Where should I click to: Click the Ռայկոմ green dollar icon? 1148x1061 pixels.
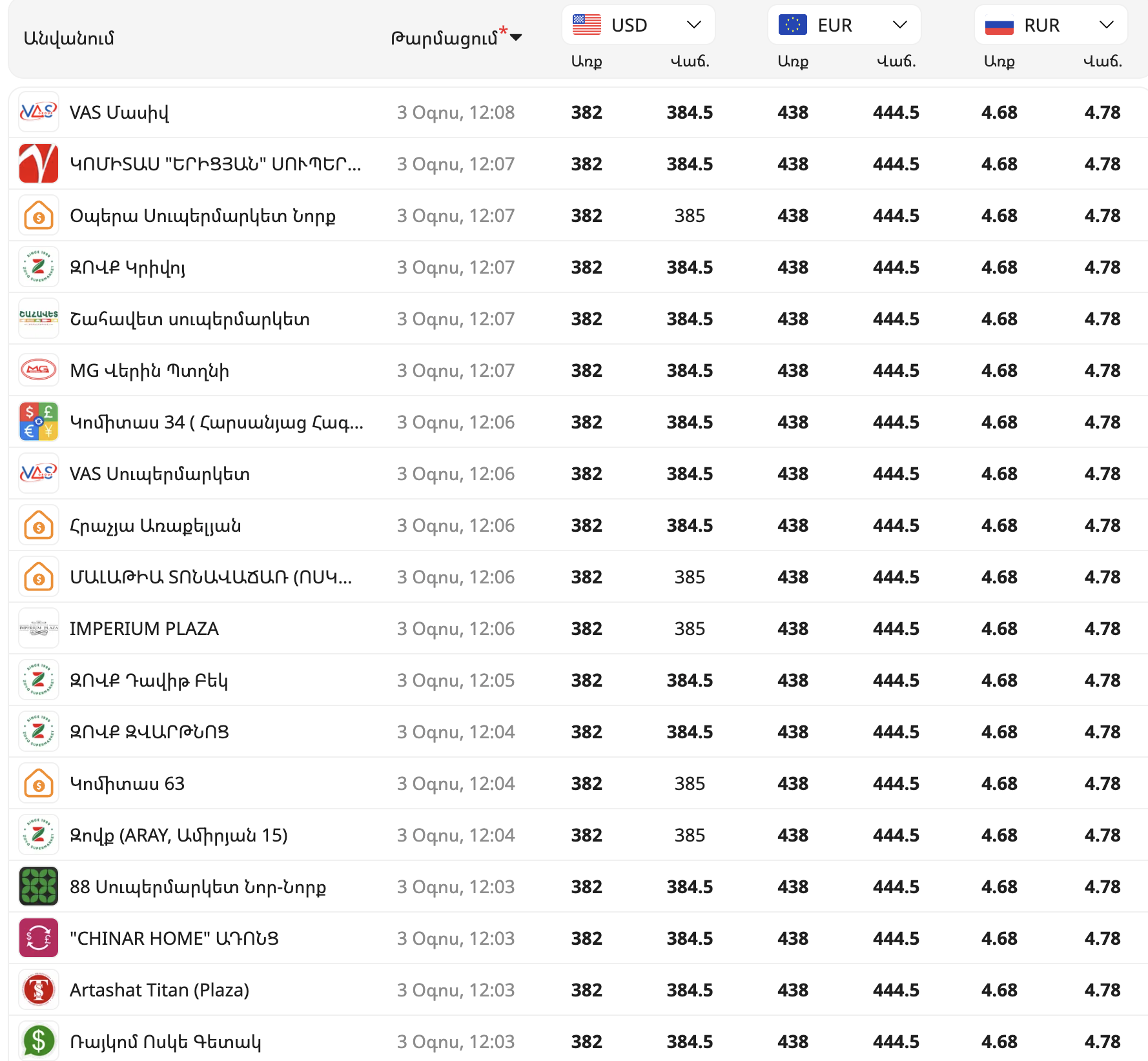(39, 1040)
